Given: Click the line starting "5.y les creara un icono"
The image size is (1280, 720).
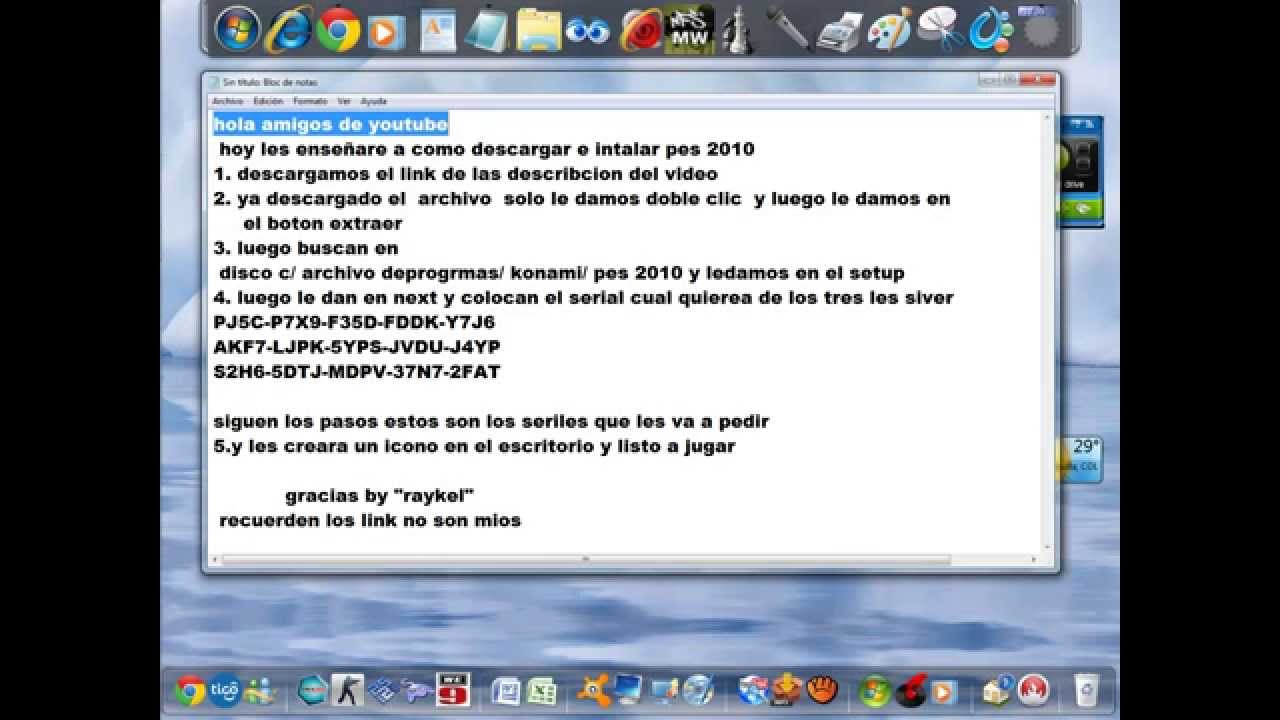Looking at the screenshot, I should tap(474, 446).
